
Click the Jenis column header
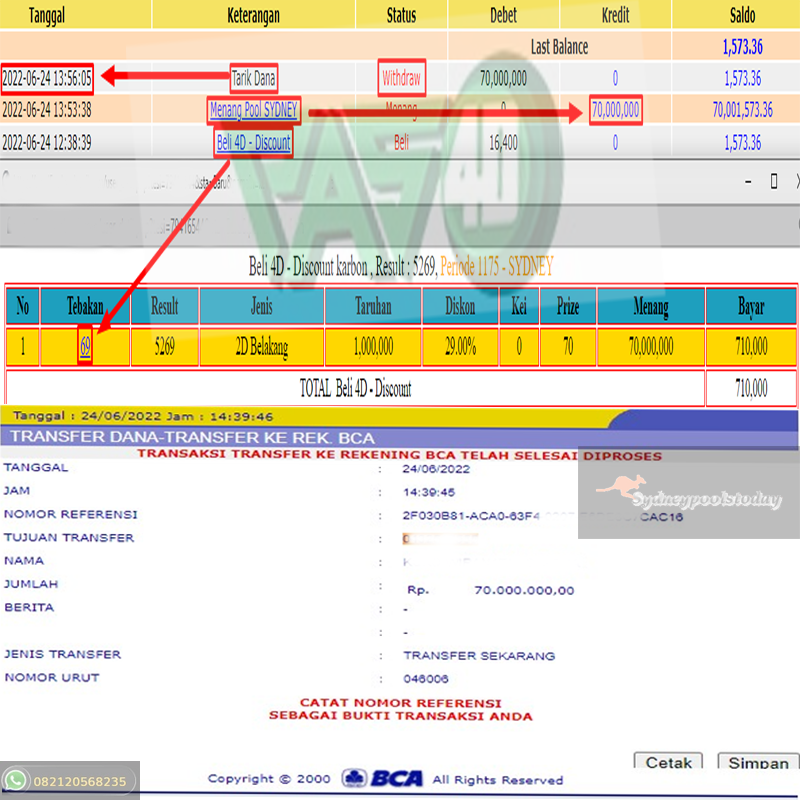tap(262, 306)
